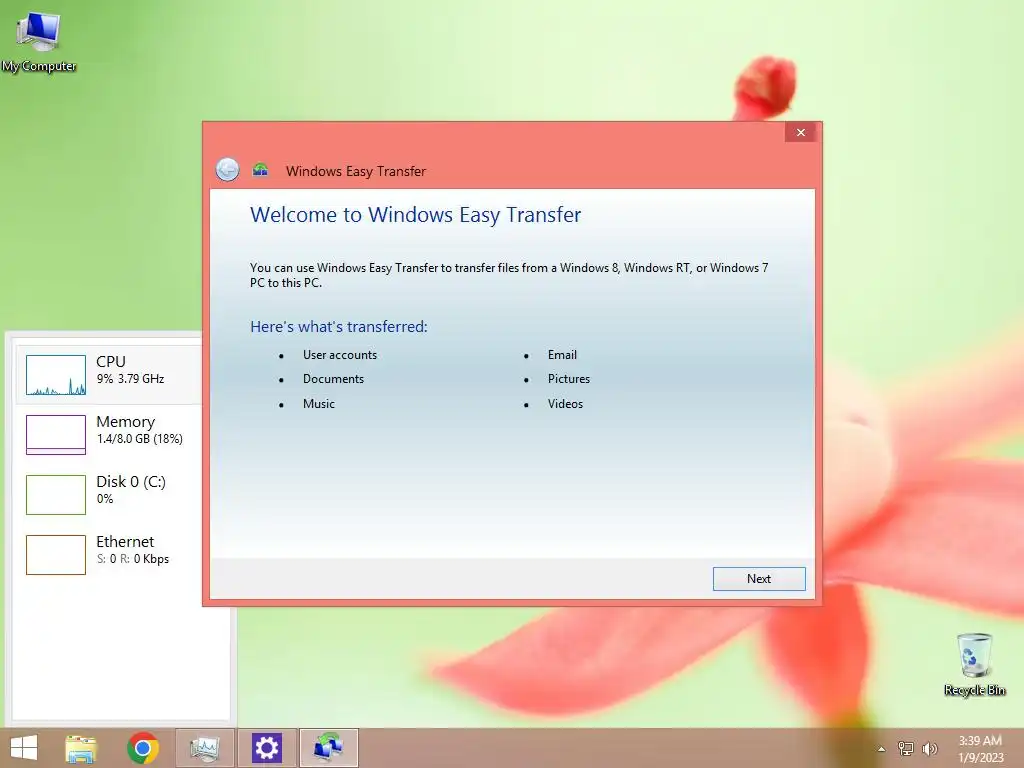Screen dimensions: 1024x768
Task: Click the '0%' Disk 0 usage value
Action: pos(104,499)
